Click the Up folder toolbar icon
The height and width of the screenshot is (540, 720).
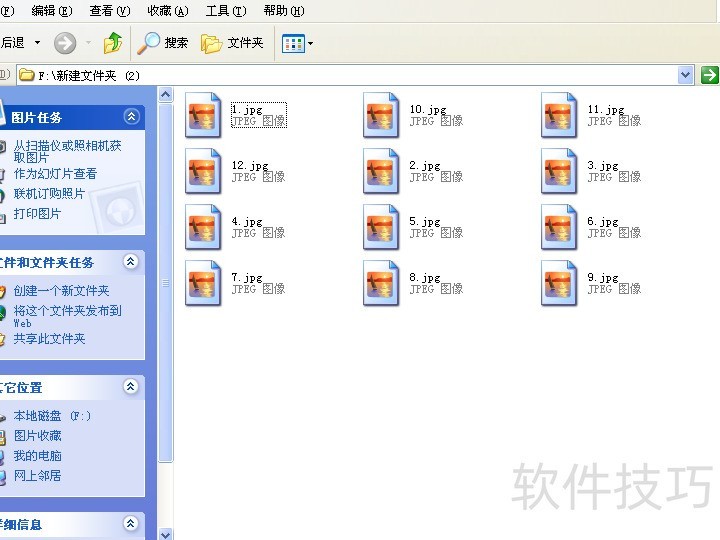click(x=113, y=43)
